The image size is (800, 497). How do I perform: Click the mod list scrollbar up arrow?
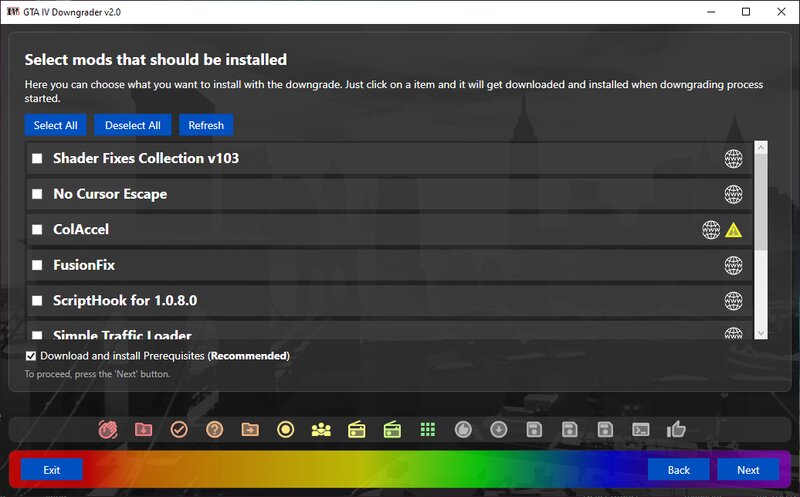click(761, 148)
